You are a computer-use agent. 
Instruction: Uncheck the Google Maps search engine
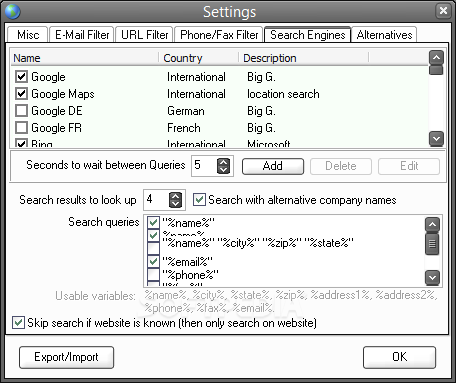21,94
